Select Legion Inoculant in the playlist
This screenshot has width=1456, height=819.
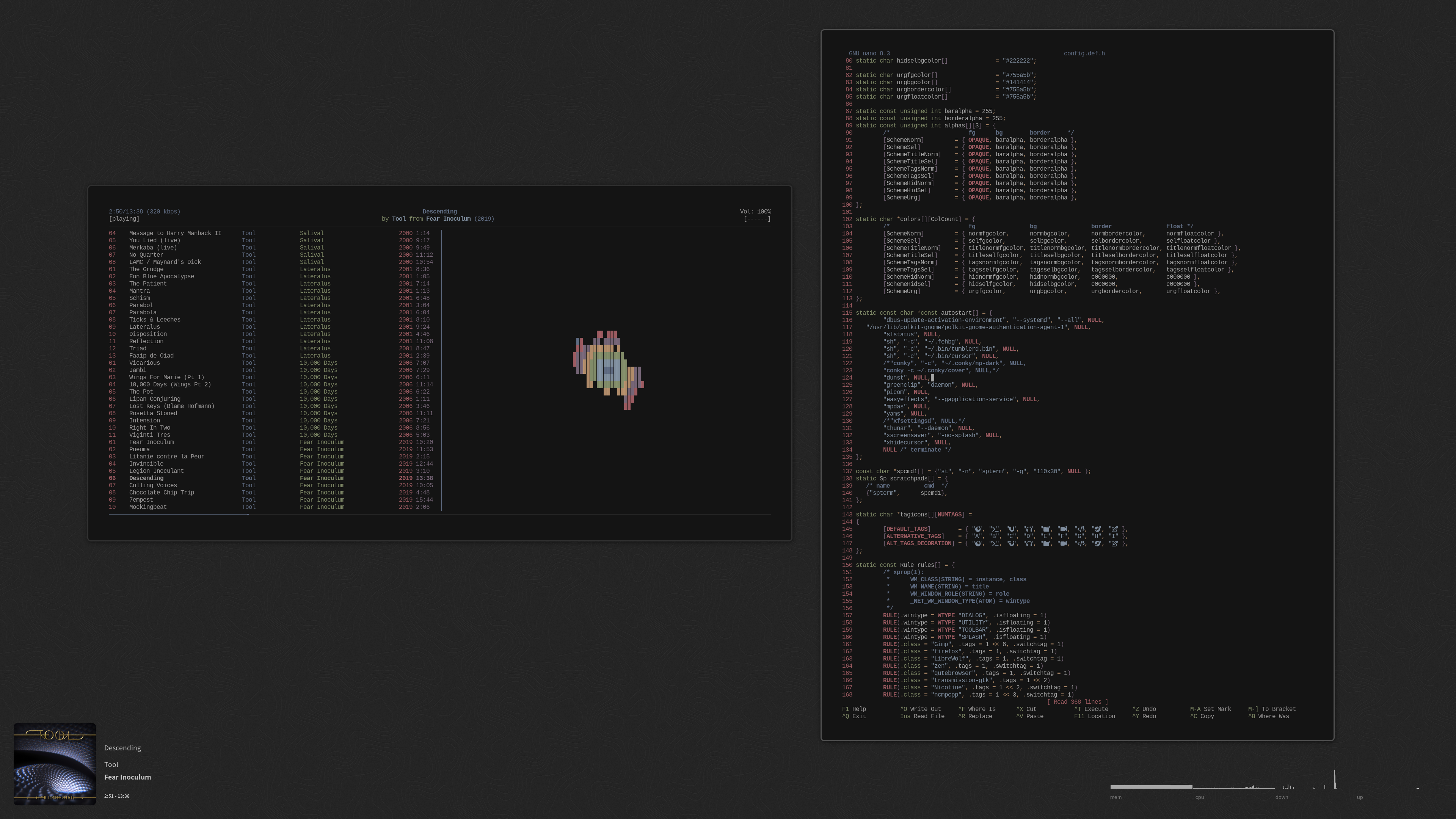tap(271, 471)
